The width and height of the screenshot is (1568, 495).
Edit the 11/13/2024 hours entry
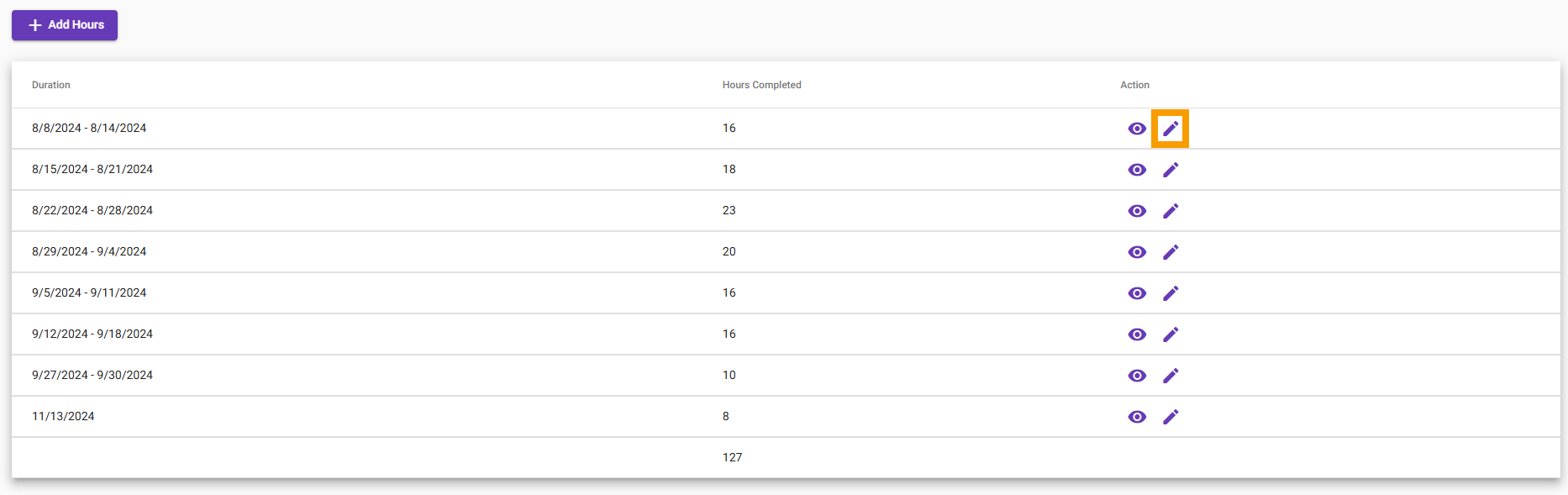1171,417
